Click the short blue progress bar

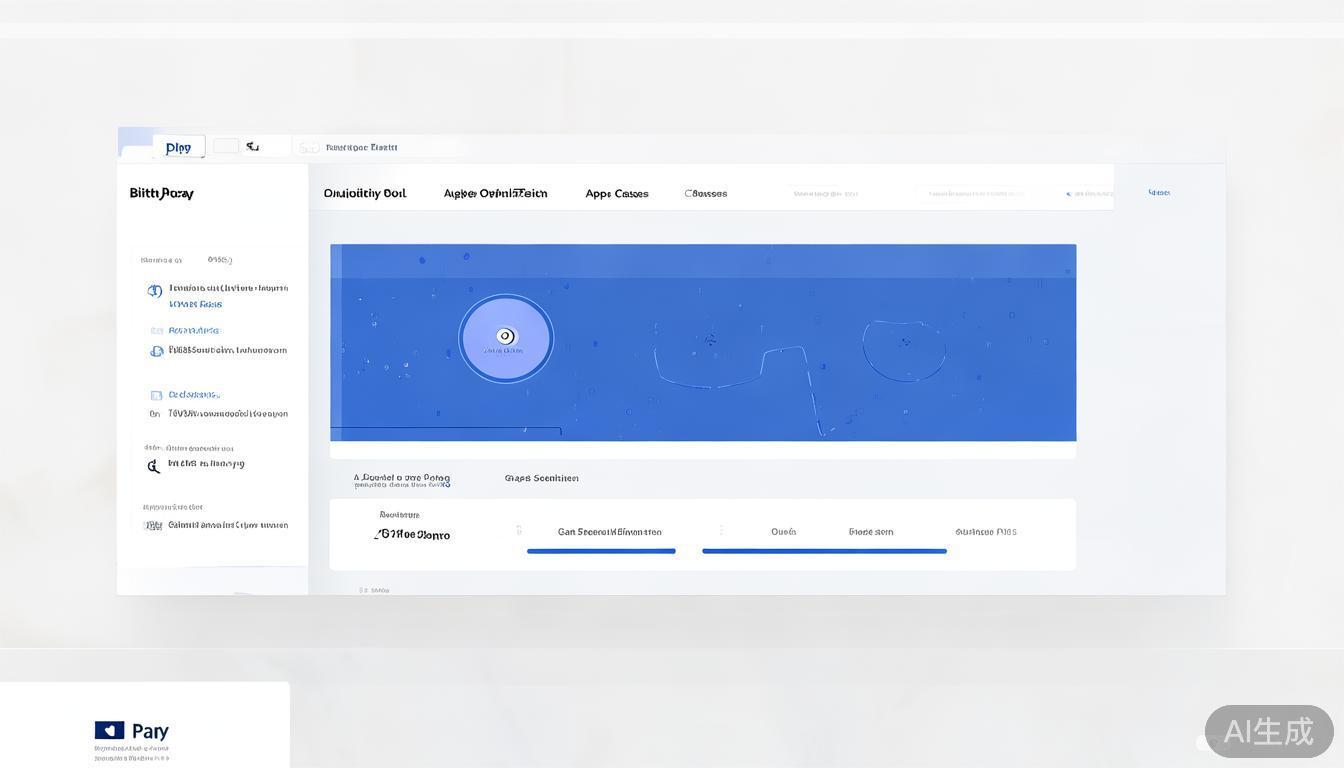coord(601,551)
